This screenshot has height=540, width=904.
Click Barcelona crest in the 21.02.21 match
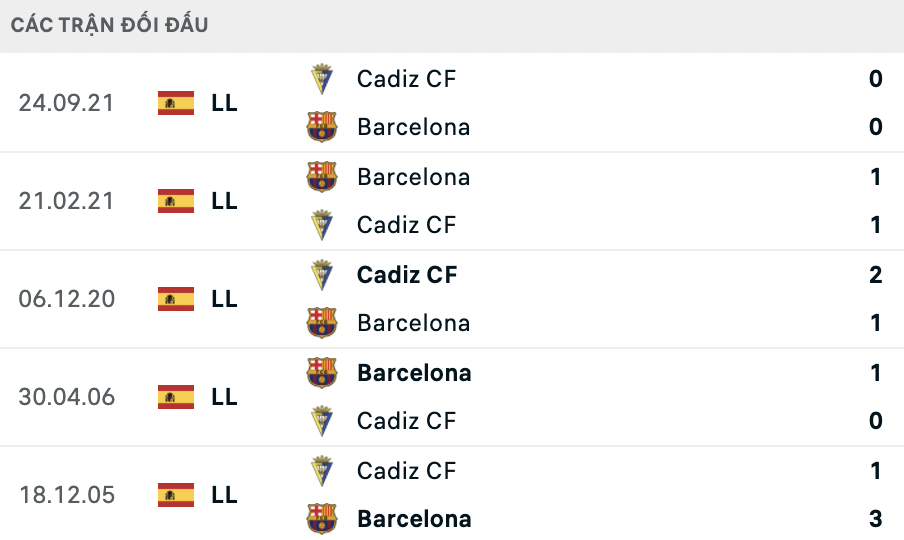322,177
